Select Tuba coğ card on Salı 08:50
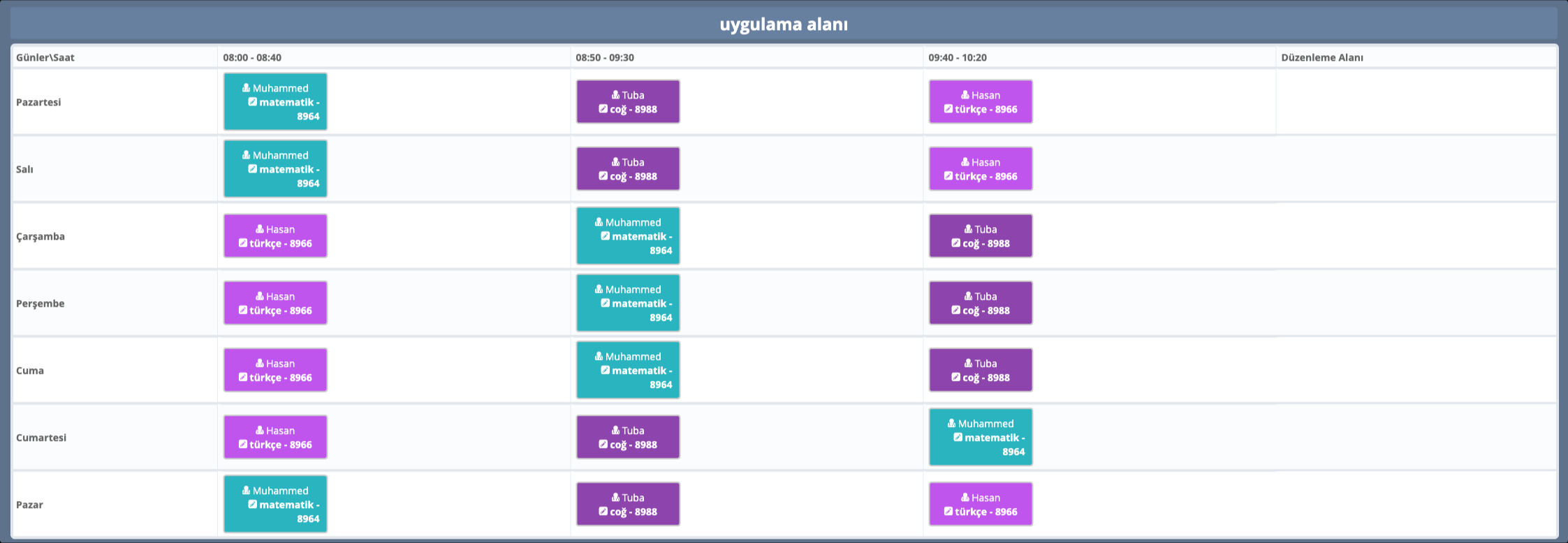This screenshot has height=543, width=1568. tap(627, 169)
